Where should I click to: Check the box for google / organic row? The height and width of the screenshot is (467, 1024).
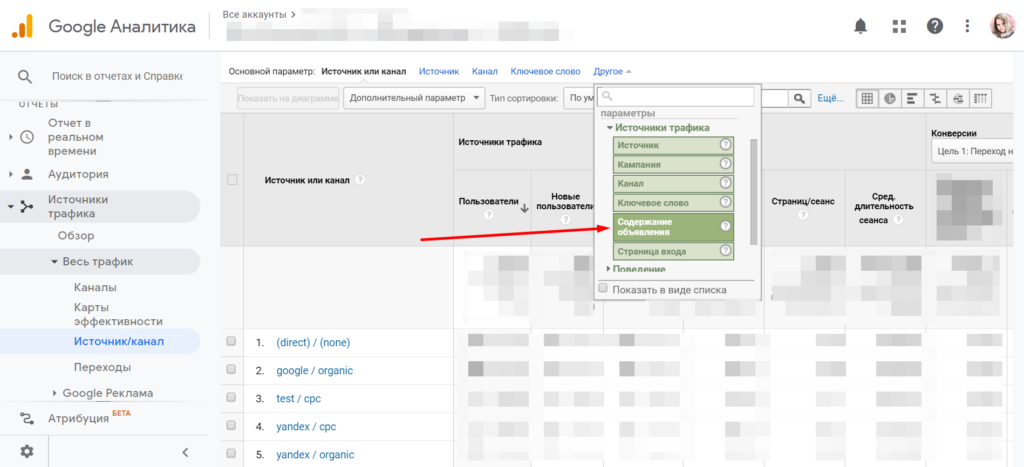tap(232, 370)
